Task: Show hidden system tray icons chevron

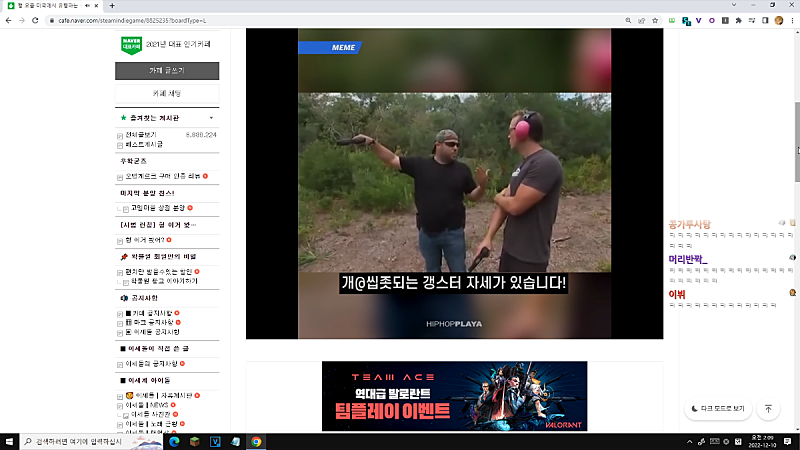Action: click(689, 442)
